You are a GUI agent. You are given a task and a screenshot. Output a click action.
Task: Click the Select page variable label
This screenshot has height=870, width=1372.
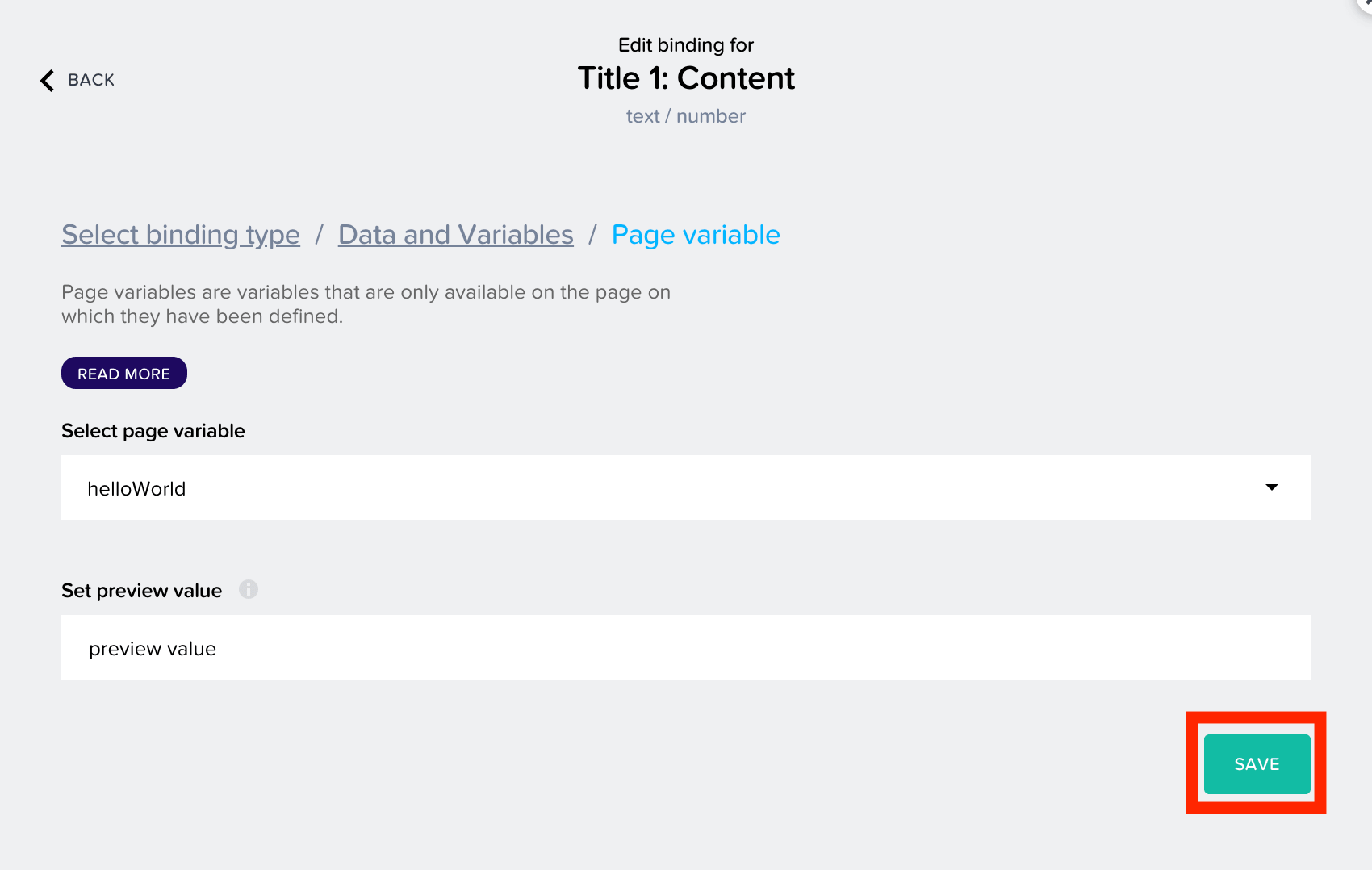tap(153, 431)
